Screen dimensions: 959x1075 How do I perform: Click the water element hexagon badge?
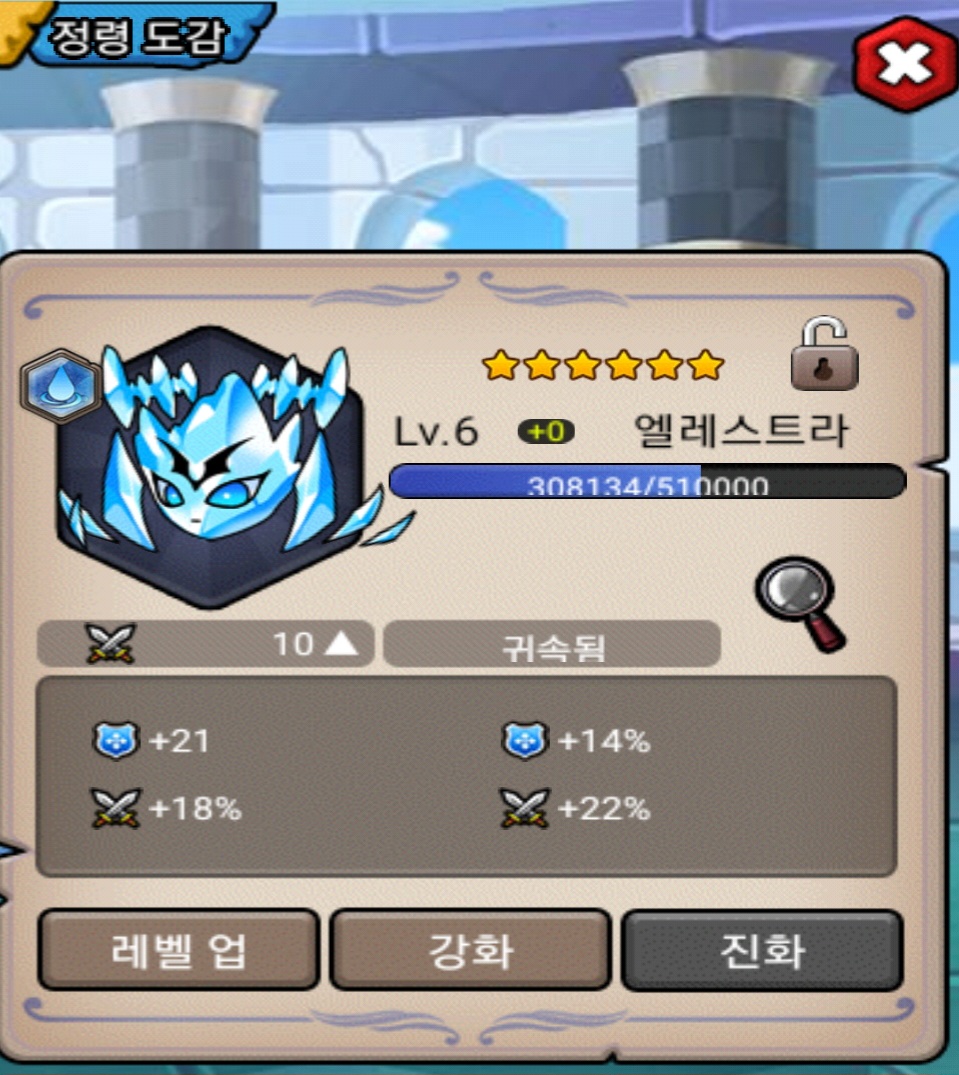tap(60, 385)
